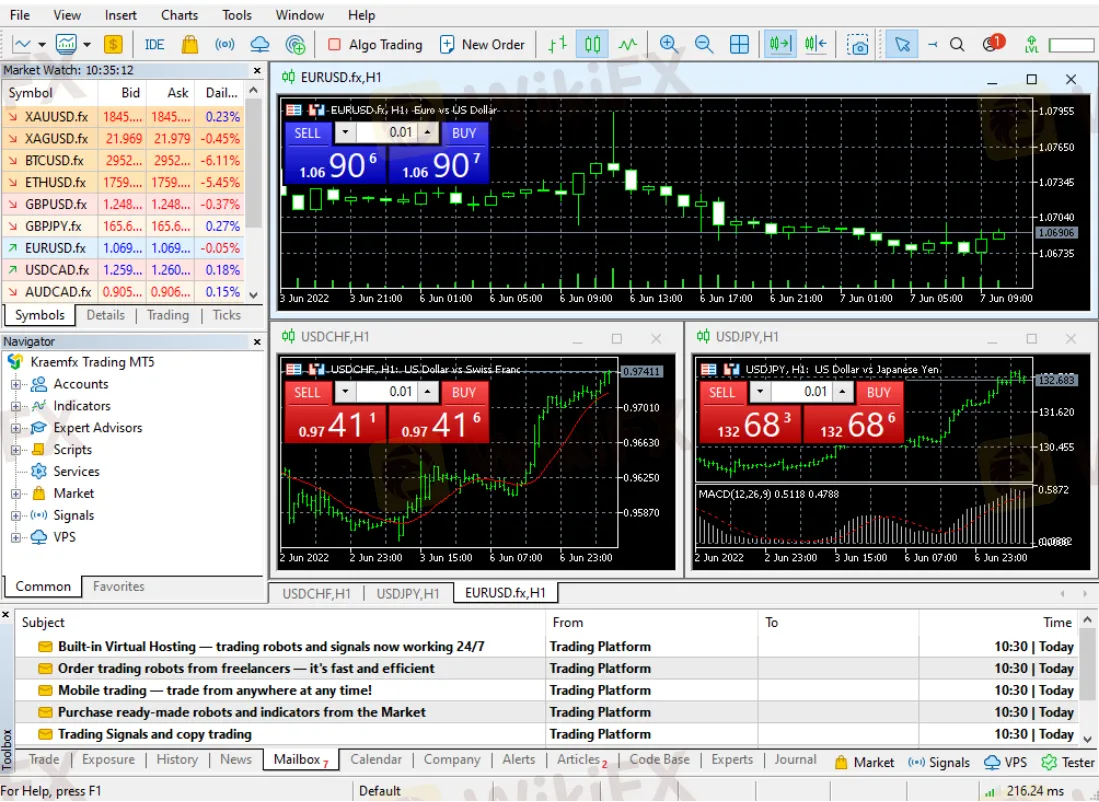
Task: Click the radar icon with green plus
Action: pyautogui.click(x=296, y=44)
